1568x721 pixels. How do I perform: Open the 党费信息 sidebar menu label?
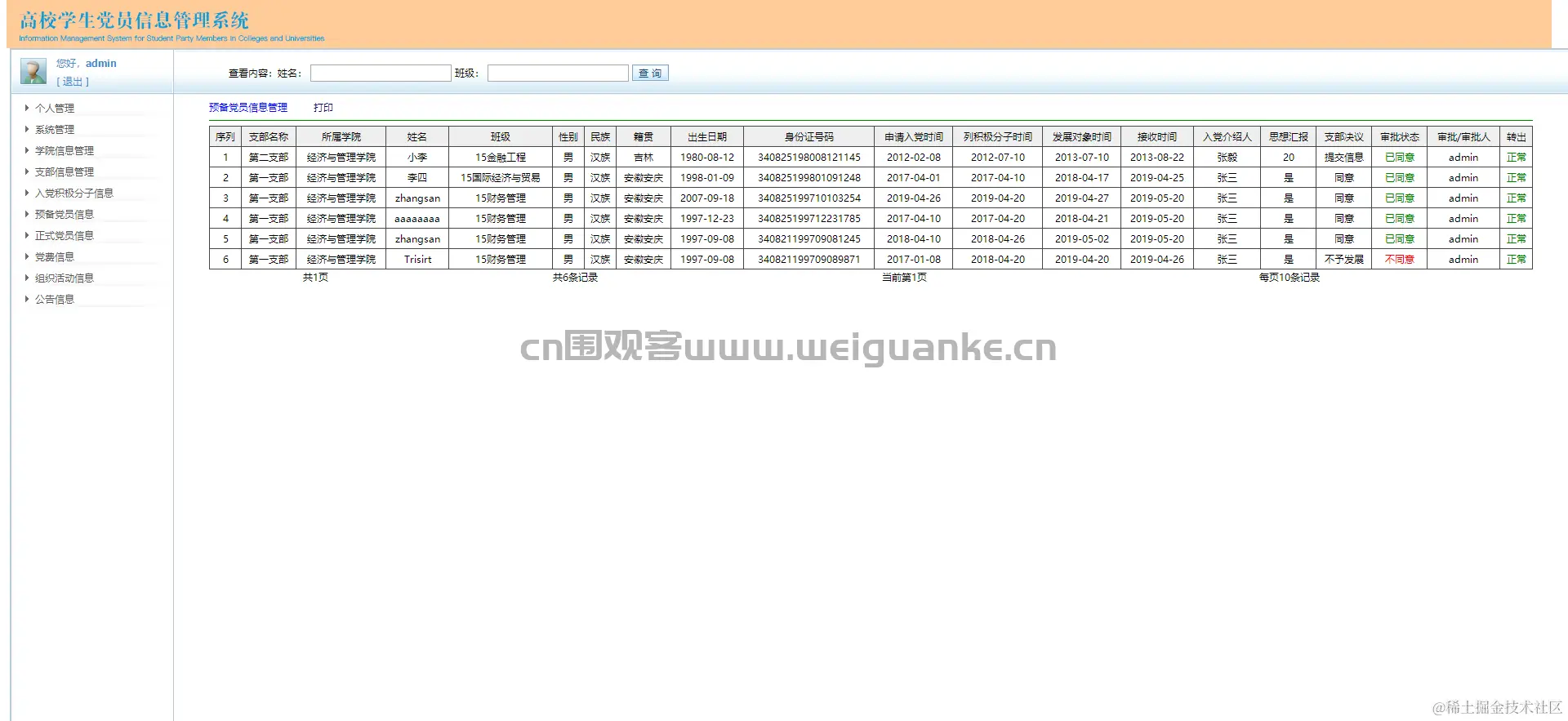tap(55, 257)
